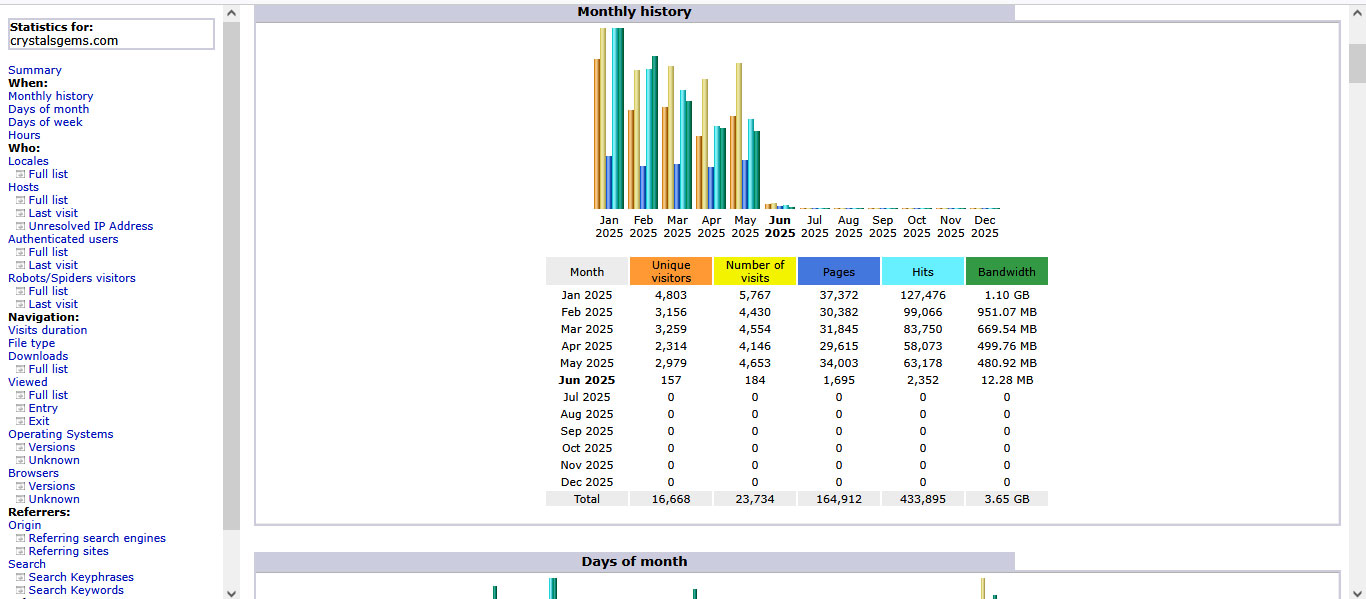Open the Search Keyphrases list
1366x599 pixels.
click(81, 577)
